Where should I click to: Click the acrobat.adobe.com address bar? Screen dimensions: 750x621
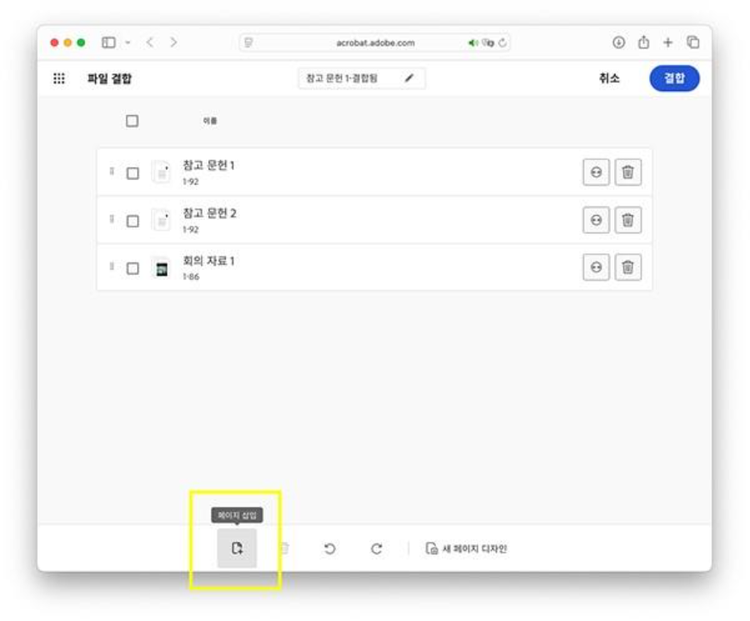(375, 43)
